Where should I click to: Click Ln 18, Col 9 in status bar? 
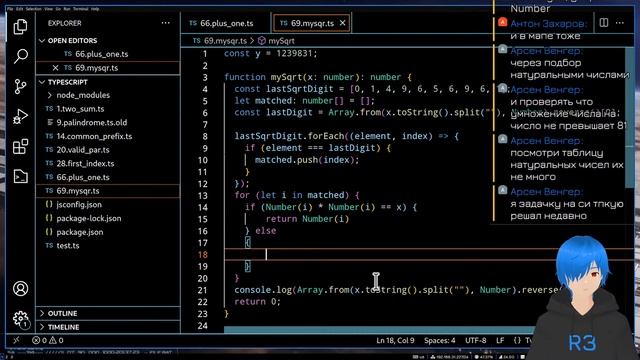tap(395, 340)
